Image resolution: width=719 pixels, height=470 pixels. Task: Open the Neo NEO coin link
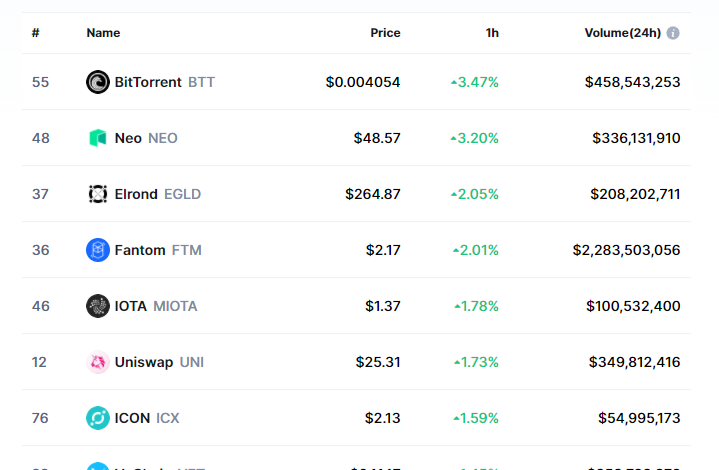[146, 138]
